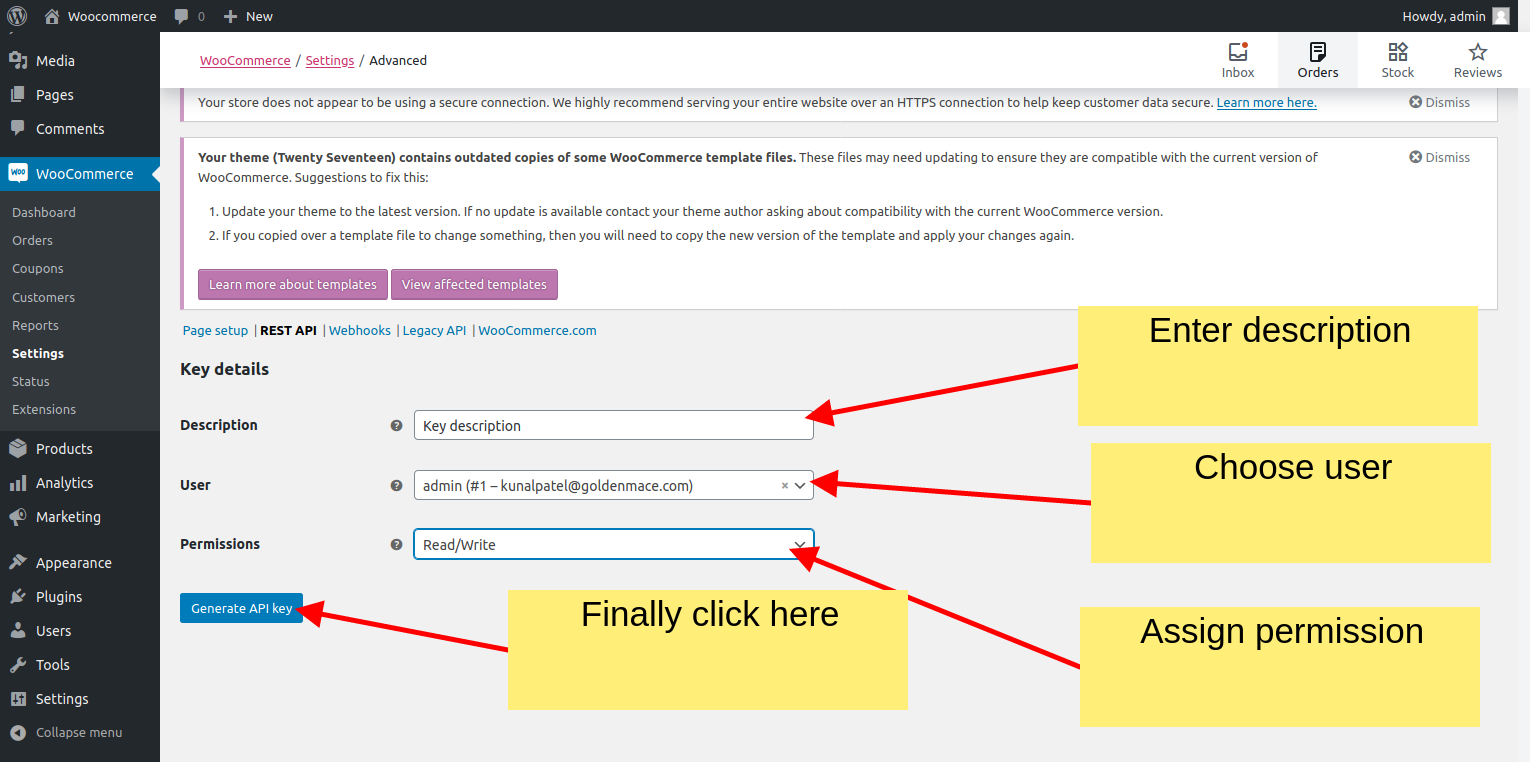Go to Products in sidebar
This screenshot has height=762, width=1530.
pyautogui.click(x=80, y=449)
